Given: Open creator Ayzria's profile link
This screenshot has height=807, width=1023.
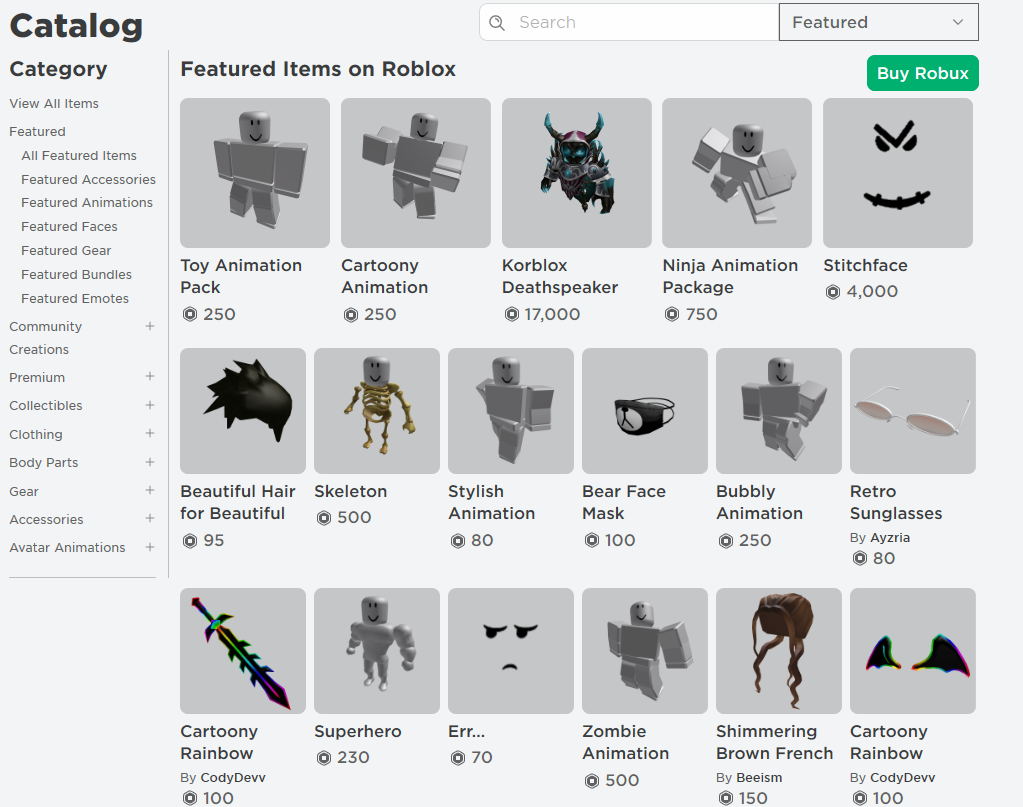Looking at the screenshot, I should 890,538.
